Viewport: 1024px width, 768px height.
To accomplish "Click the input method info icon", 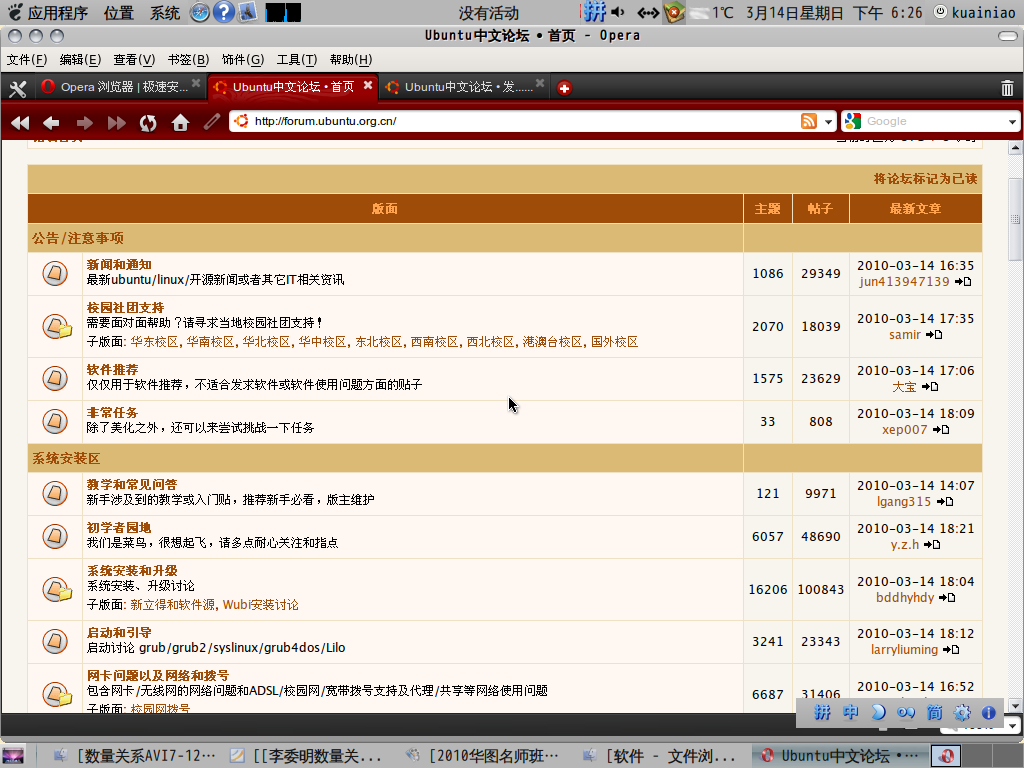I will 989,712.
